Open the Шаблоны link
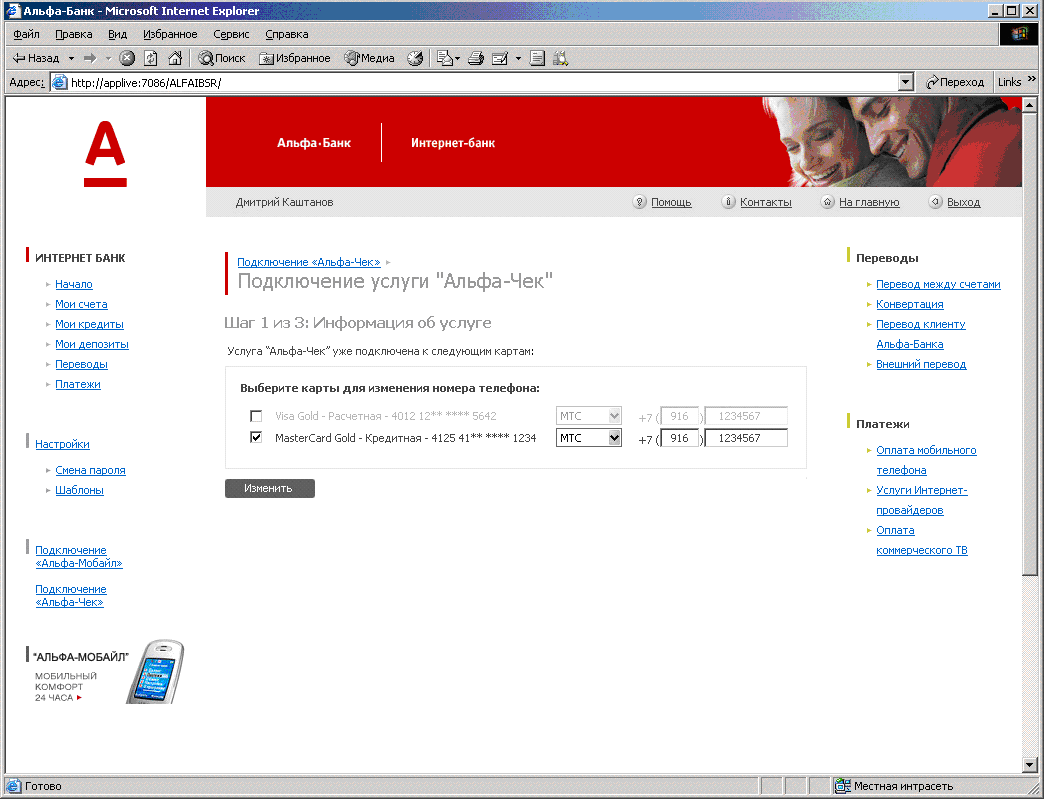 (x=79, y=490)
